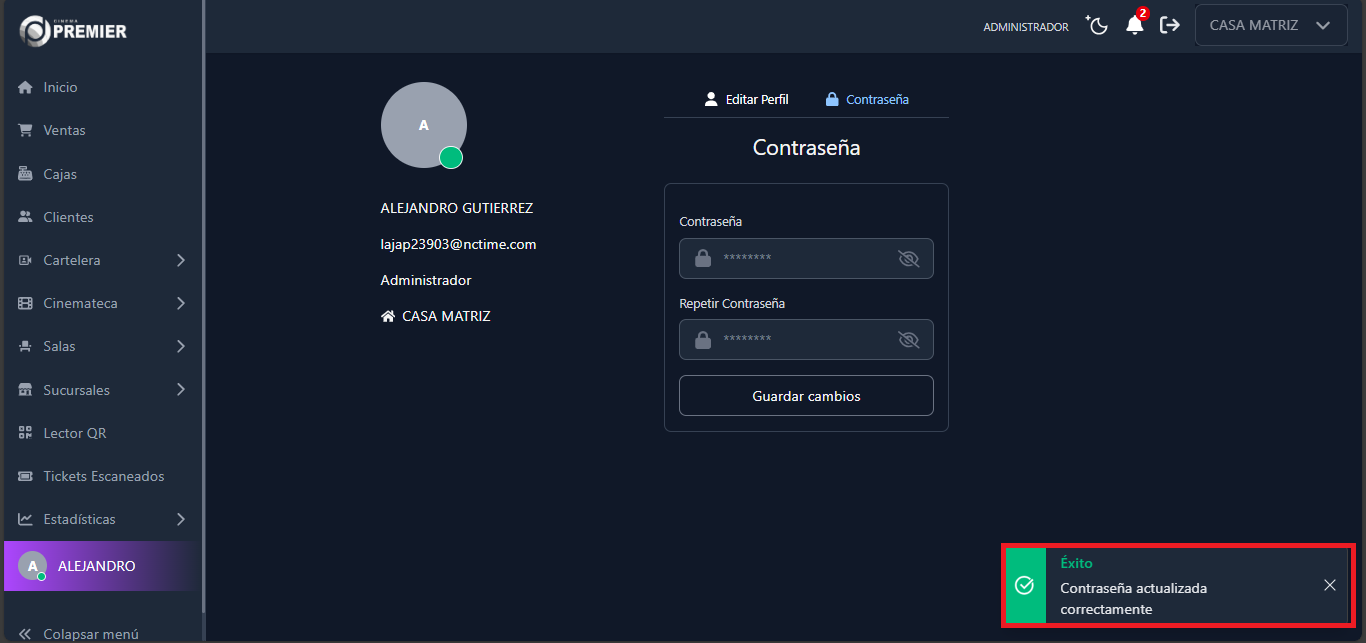Click the Cinema Premier logo
This screenshot has width=1366, height=643.
click(71, 30)
